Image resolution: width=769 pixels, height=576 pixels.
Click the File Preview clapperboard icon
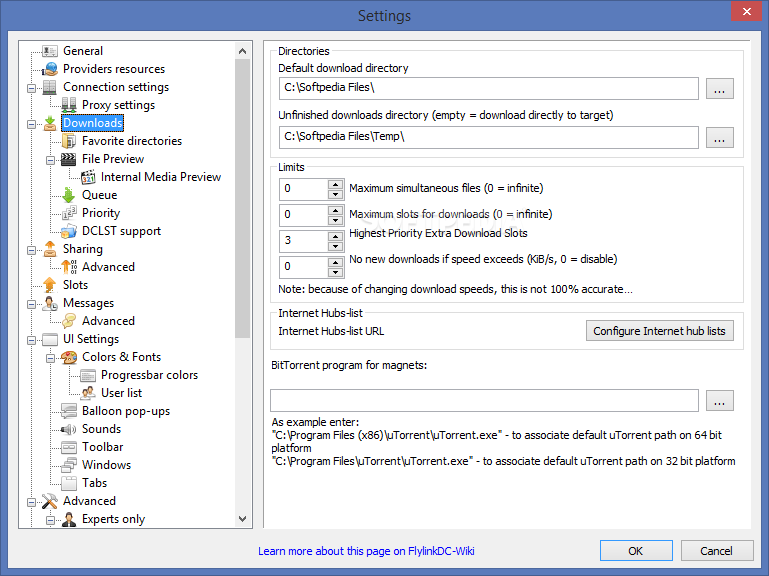[x=69, y=159]
